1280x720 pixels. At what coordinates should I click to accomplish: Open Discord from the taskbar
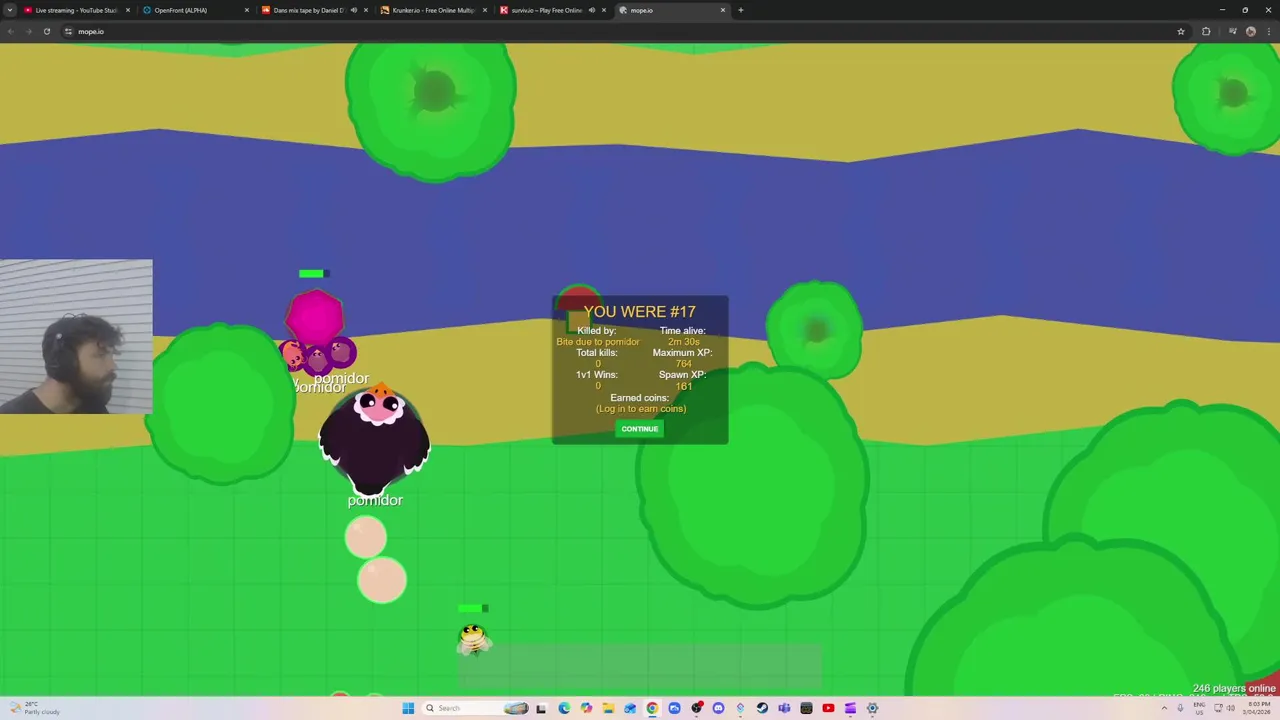pos(718,708)
